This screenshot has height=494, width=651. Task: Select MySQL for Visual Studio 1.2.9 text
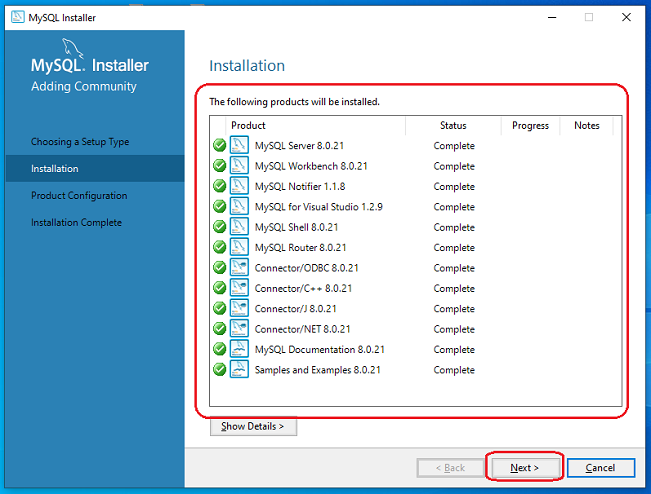point(319,207)
